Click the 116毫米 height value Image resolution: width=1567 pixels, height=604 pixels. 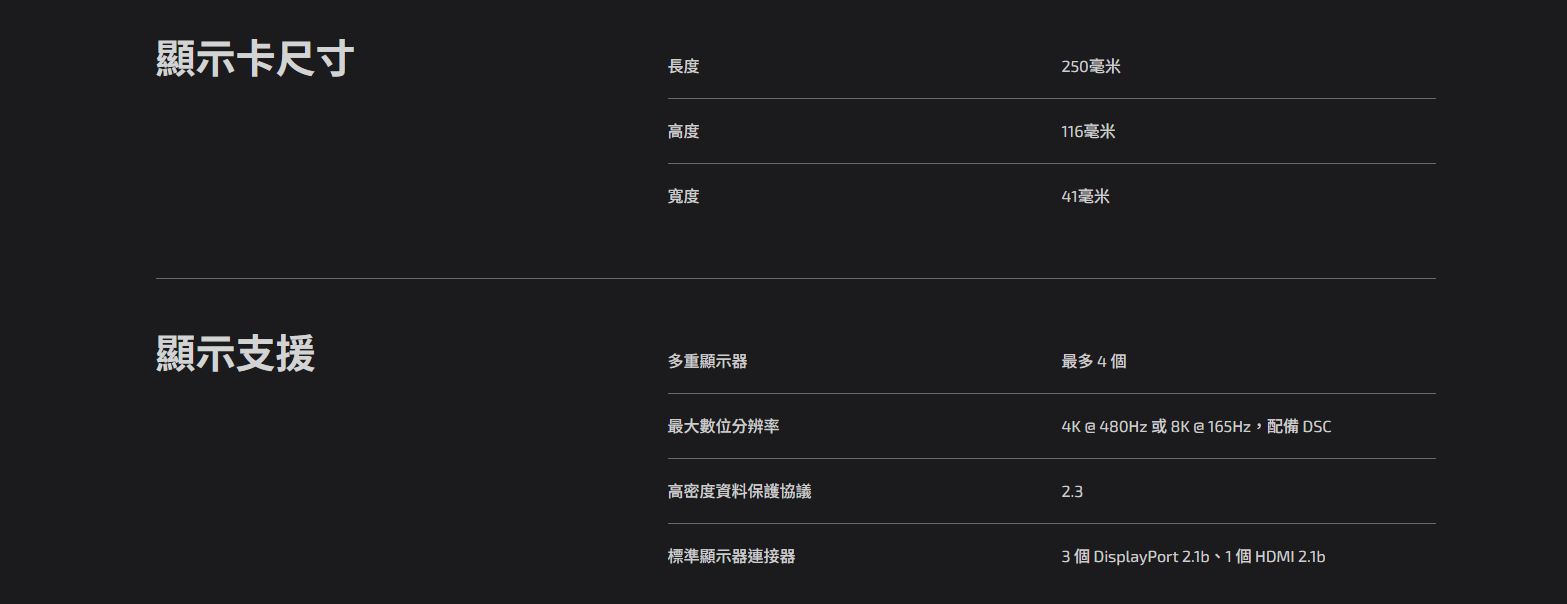1088,132
